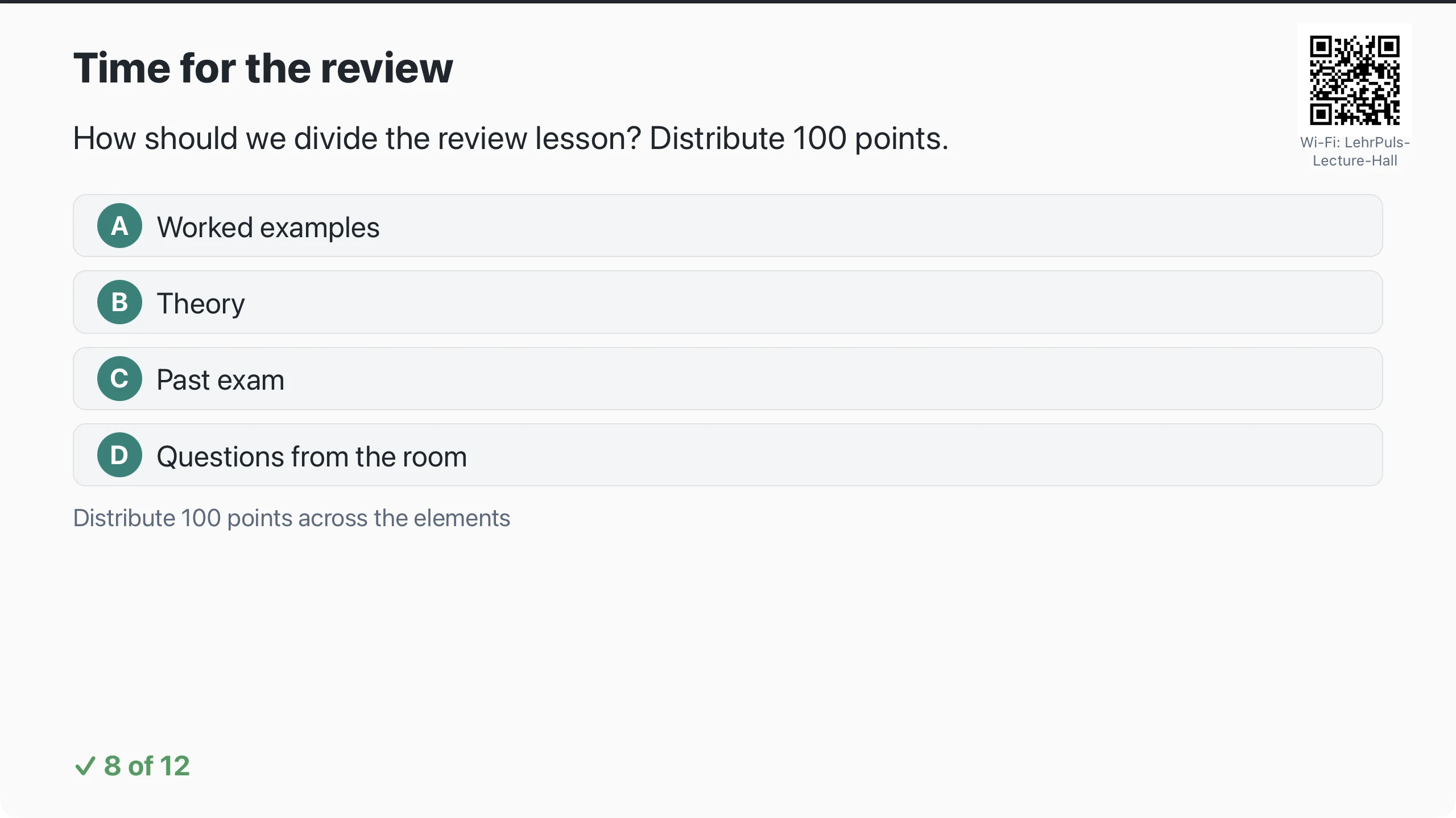Click the '8 of 12' response counter

[147, 766]
